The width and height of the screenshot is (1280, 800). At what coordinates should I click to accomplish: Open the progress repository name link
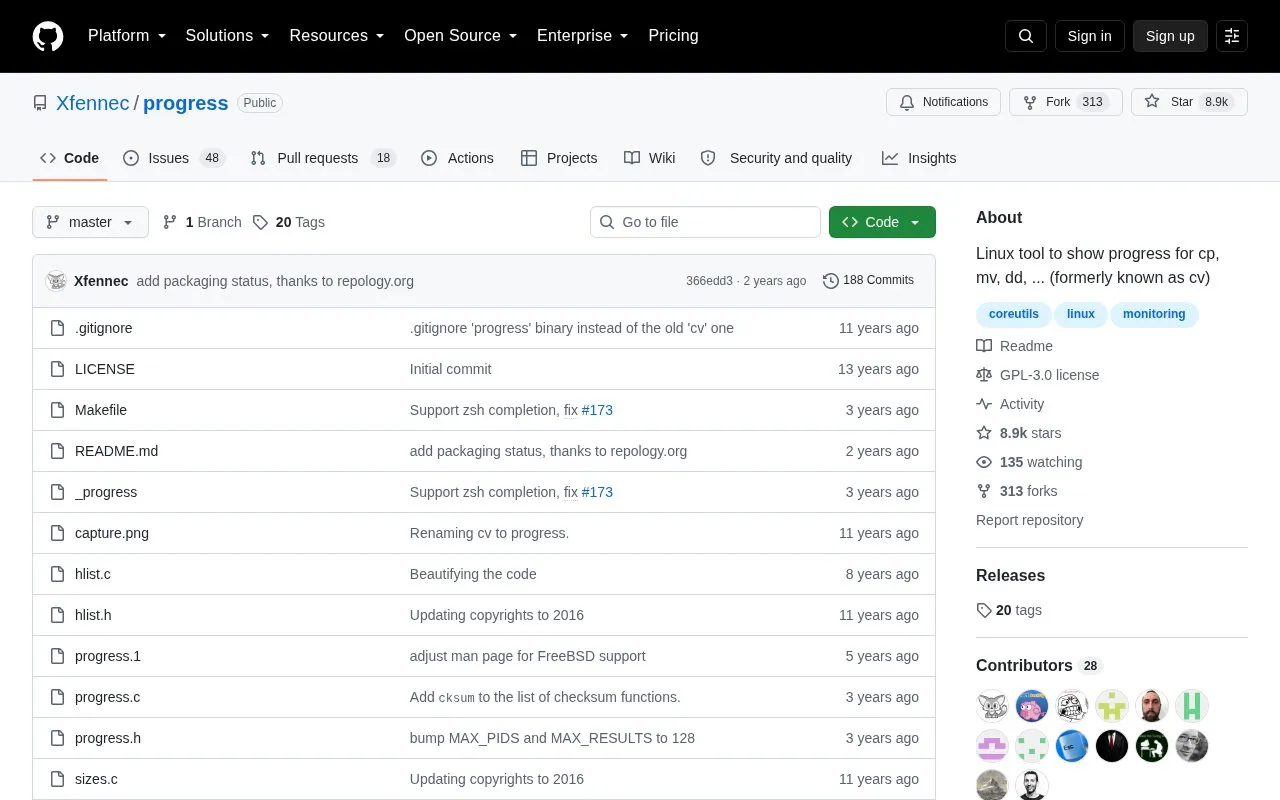pyautogui.click(x=185, y=103)
